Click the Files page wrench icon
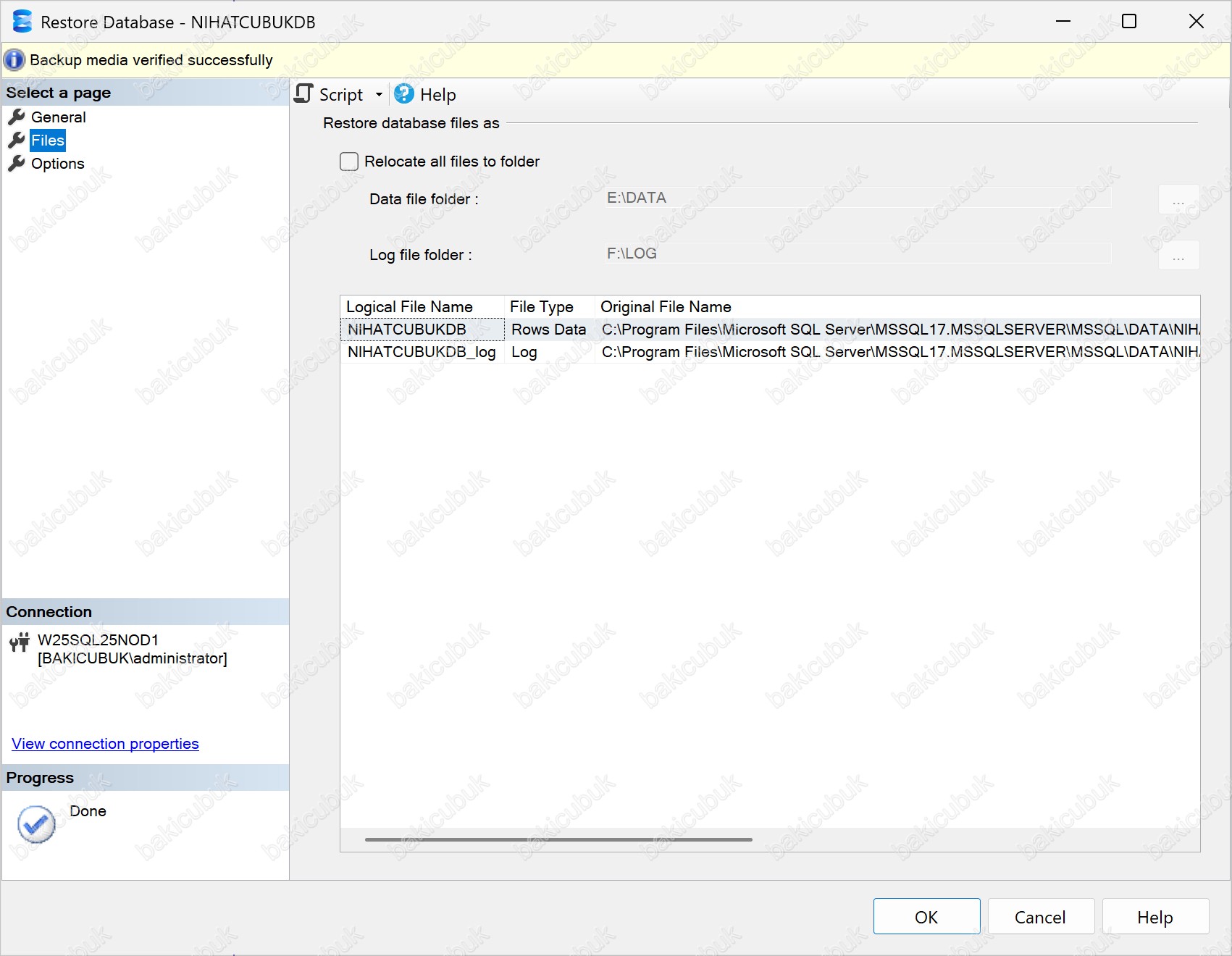The image size is (1232, 956). pos(17,141)
